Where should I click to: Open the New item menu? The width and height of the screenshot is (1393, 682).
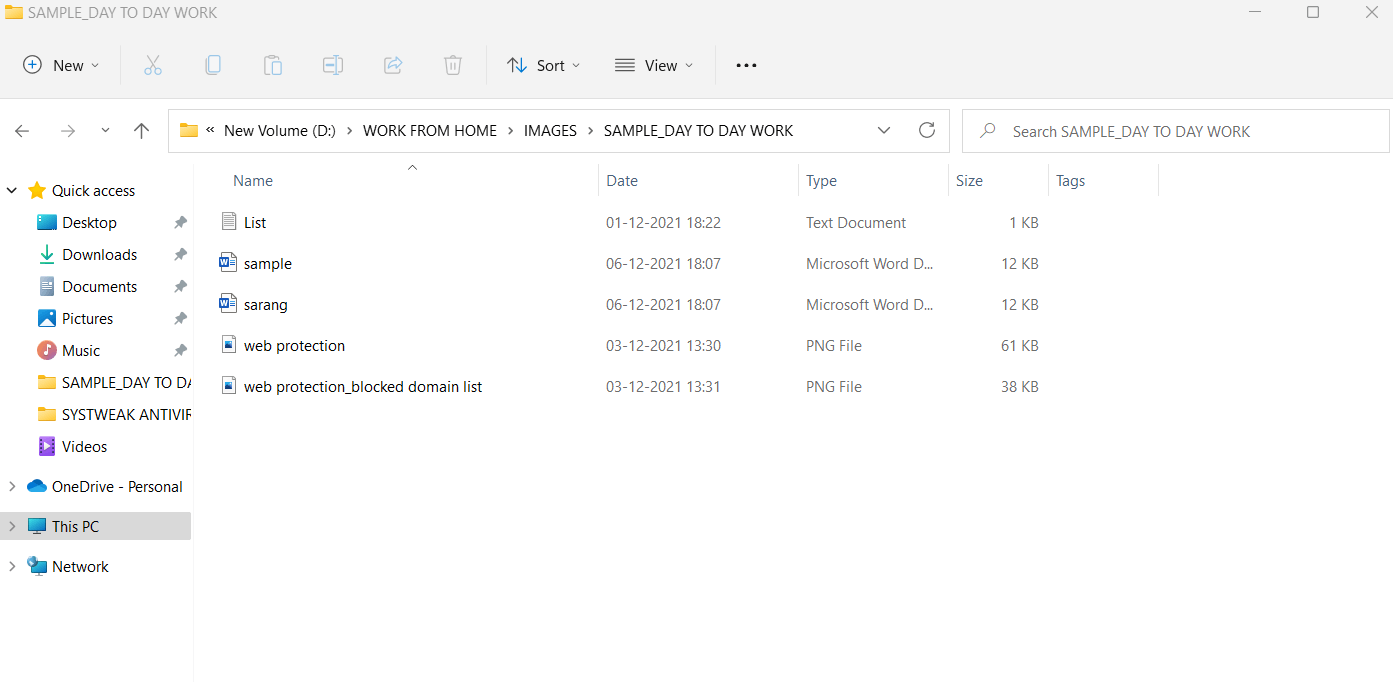pos(60,65)
